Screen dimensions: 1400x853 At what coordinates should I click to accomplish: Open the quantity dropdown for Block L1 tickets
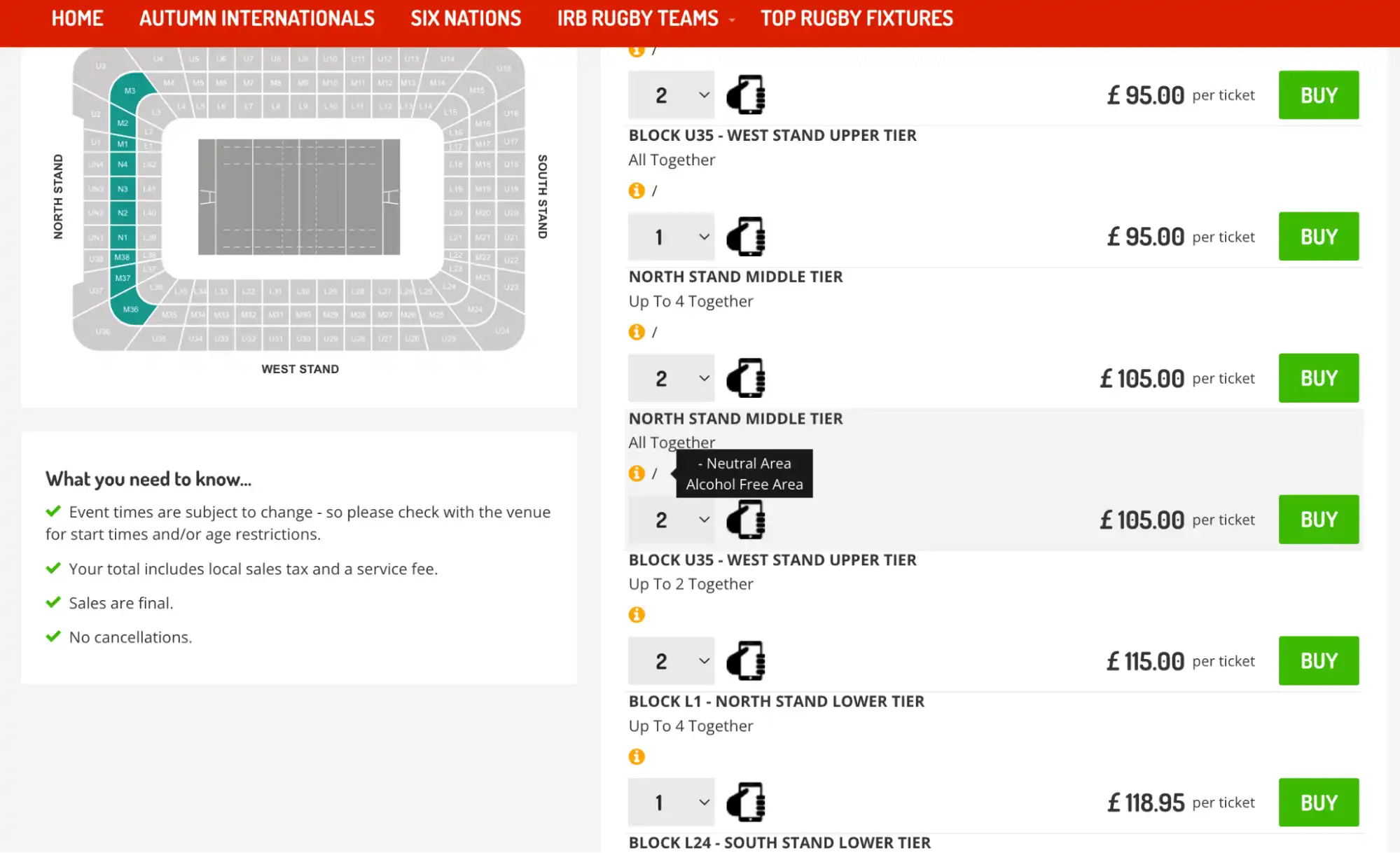tap(670, 660)
